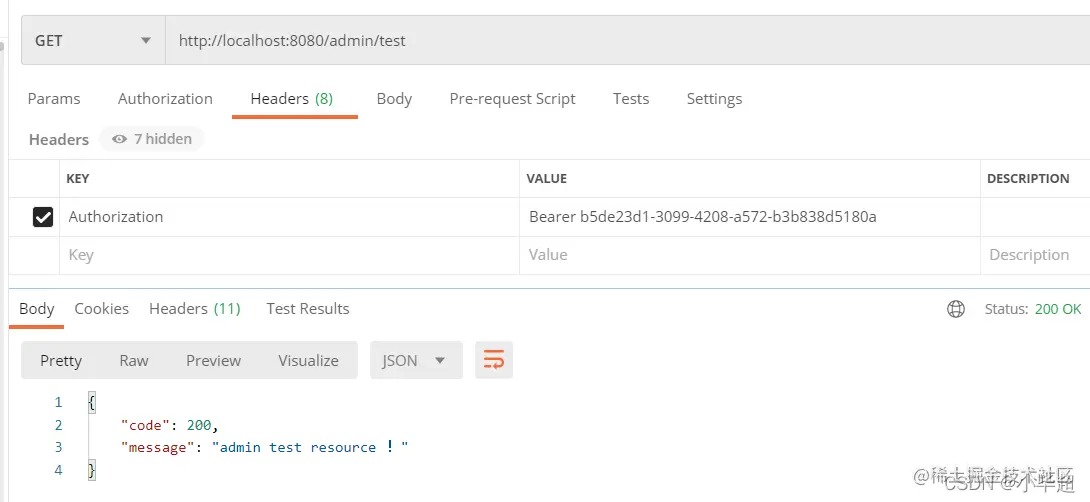The image size is (1090, 502).
Task: Click the VALUE column header
Action: [546, 179]
